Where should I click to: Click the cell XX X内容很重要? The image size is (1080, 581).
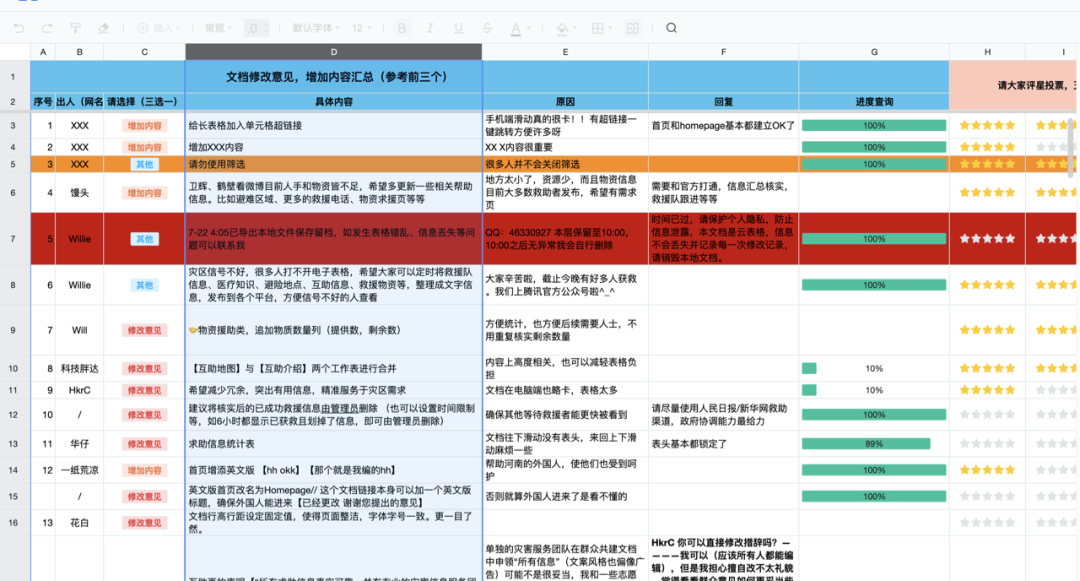click(x=565, y=147)
